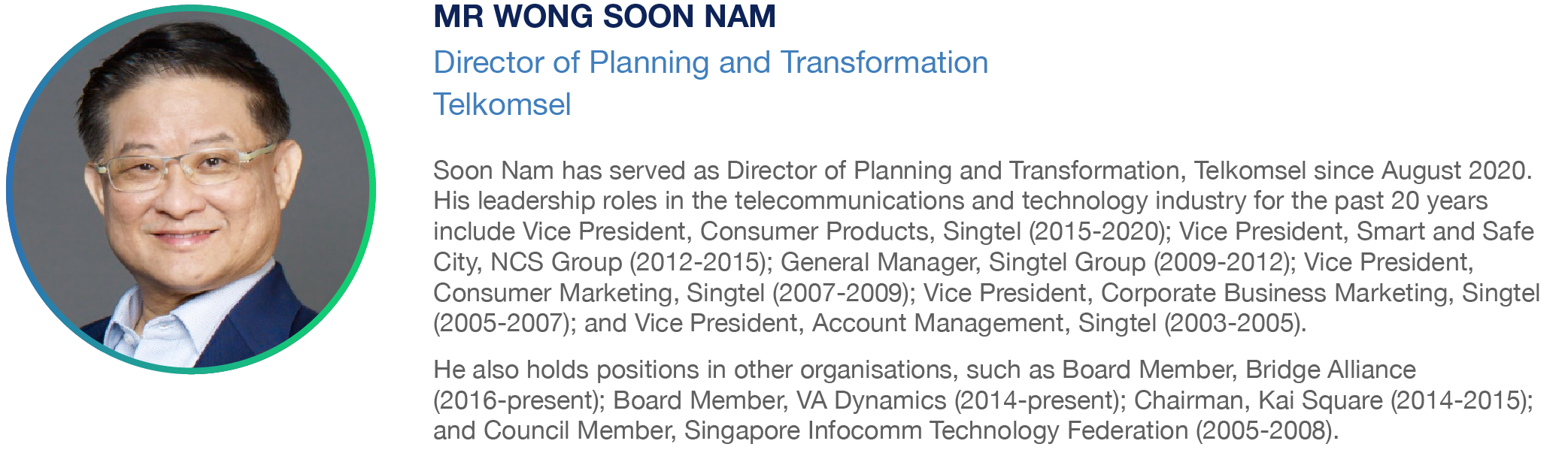Viewport: 1568px width, 456px height.
Task: Select the MR WONG SOON NAM heading
Action: tap(605, 17)
